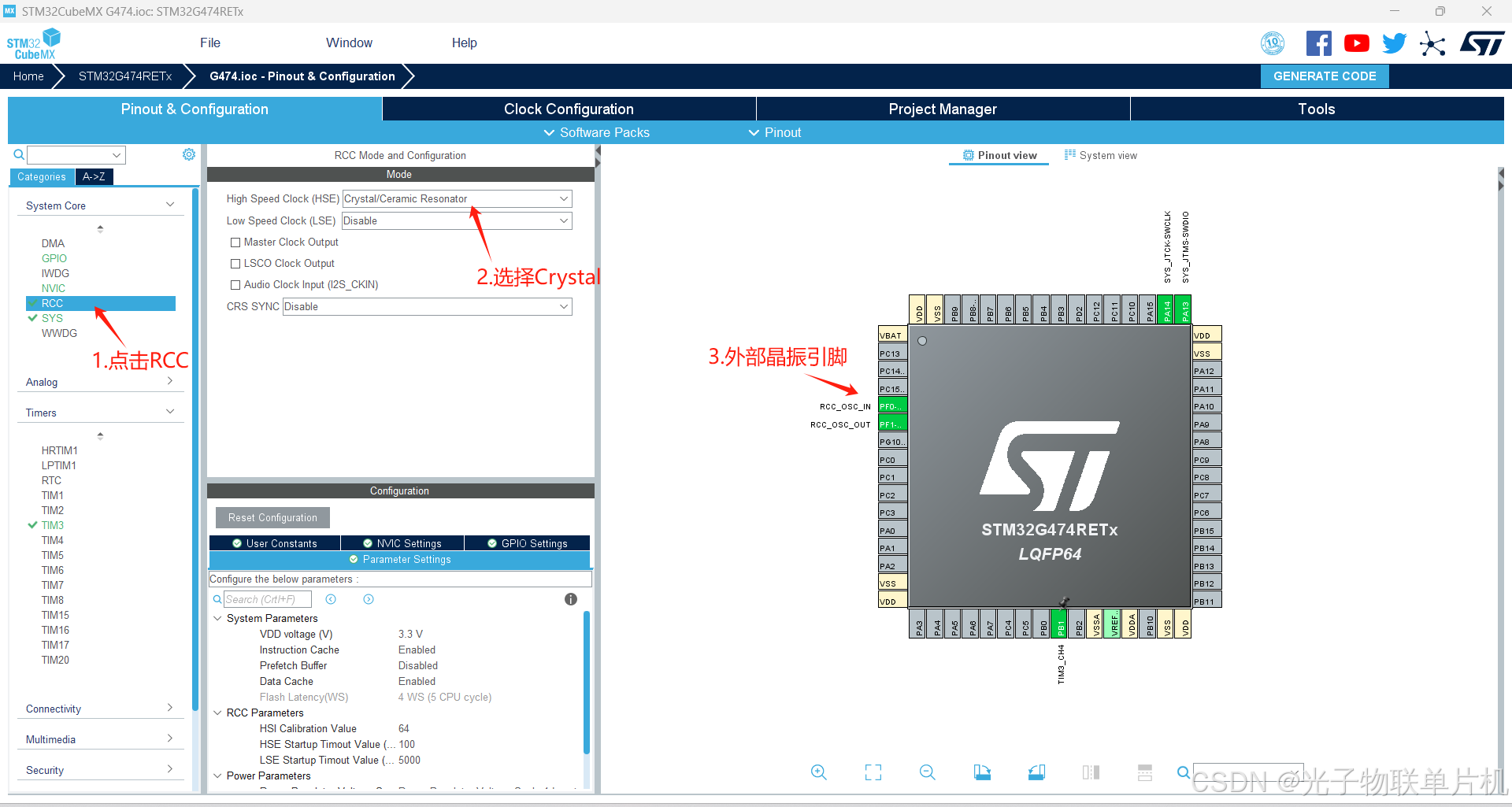Open the High Speed Clock HSE dropdown
Image resolution: width=1512 pixels, height=807 pixels.
pyautogui.click(x=458, y=198)
